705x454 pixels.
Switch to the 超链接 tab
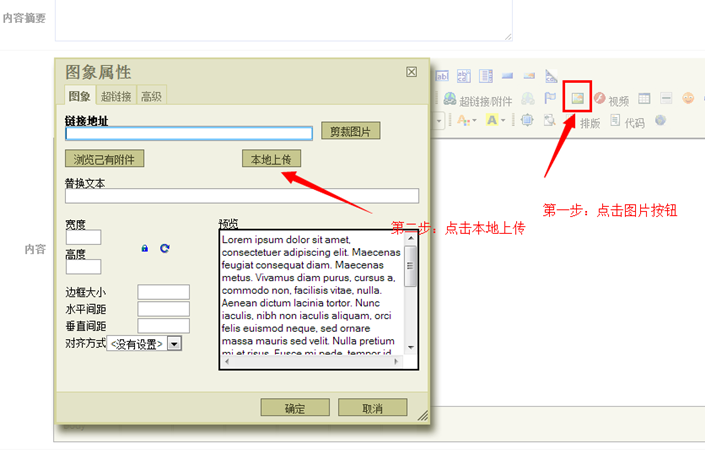click(x=116, y=96)
